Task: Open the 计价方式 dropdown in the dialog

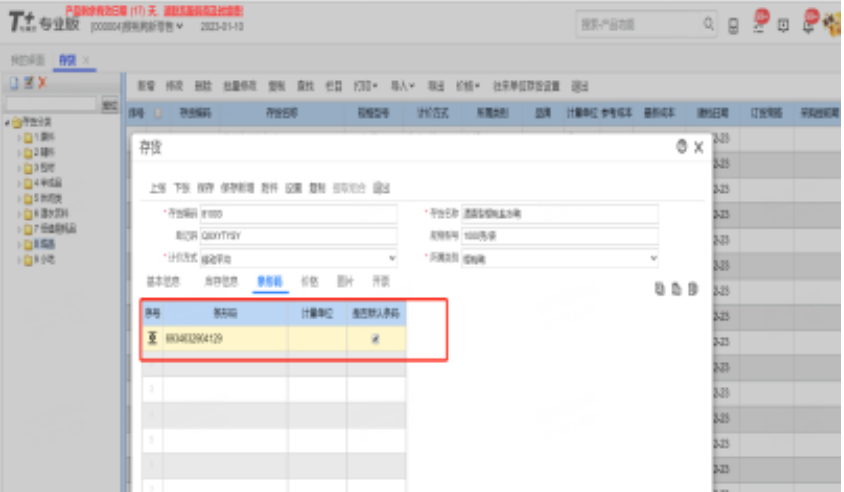Action: 390,258
